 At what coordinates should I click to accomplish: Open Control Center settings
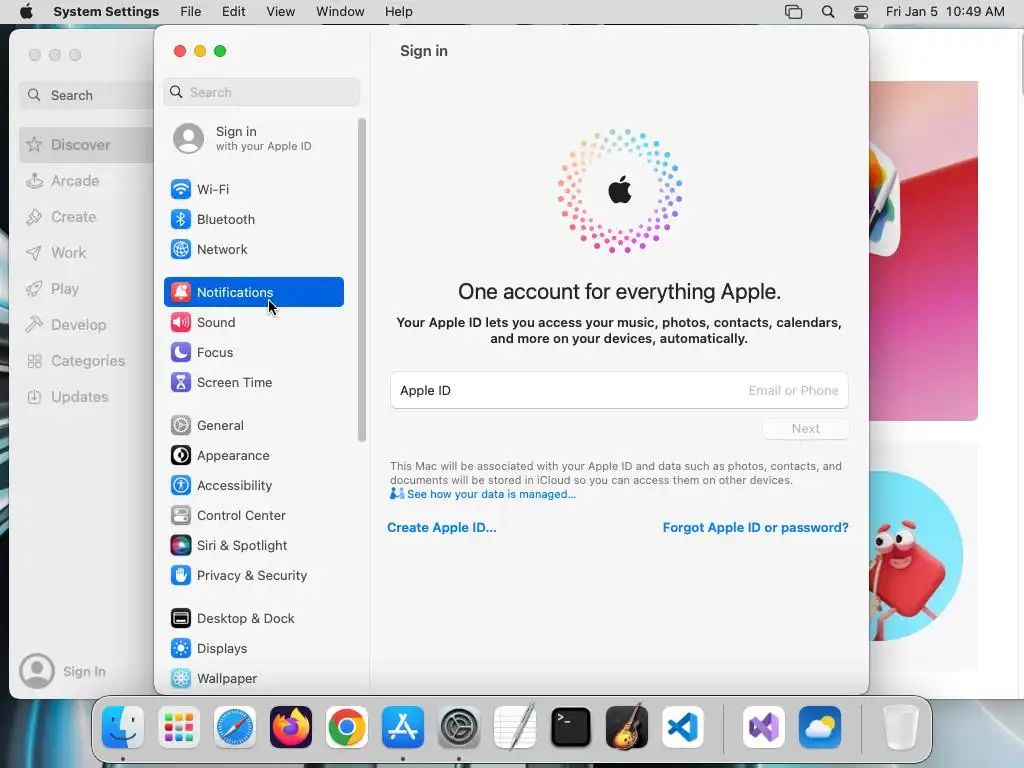click(253, 515)
